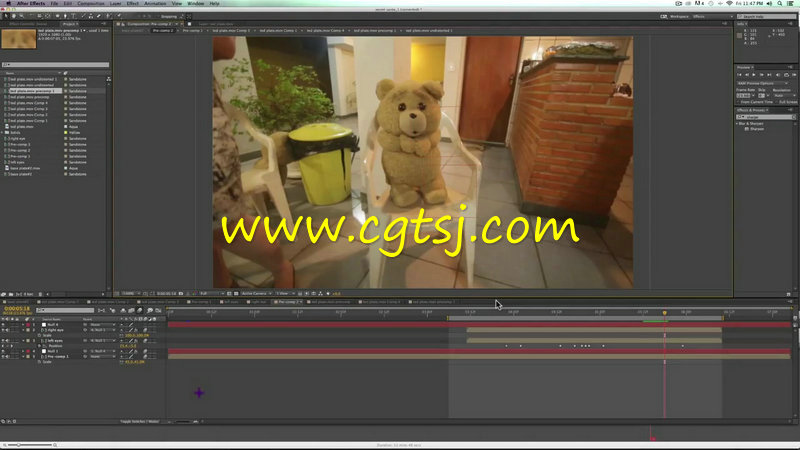Start RAM preview in Preview panel

click(x=794, y=75)
